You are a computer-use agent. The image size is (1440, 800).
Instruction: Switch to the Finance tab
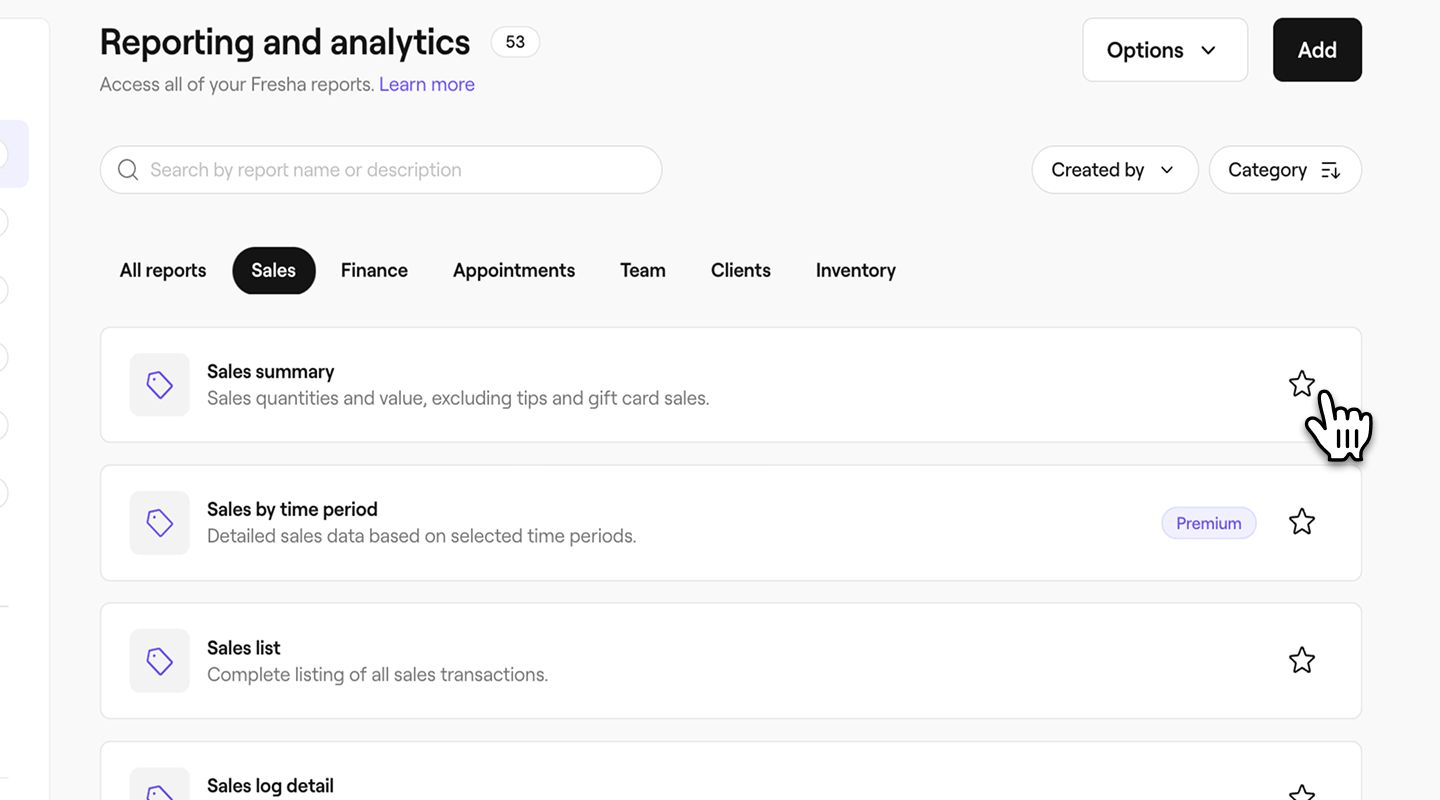pos(374,270)
